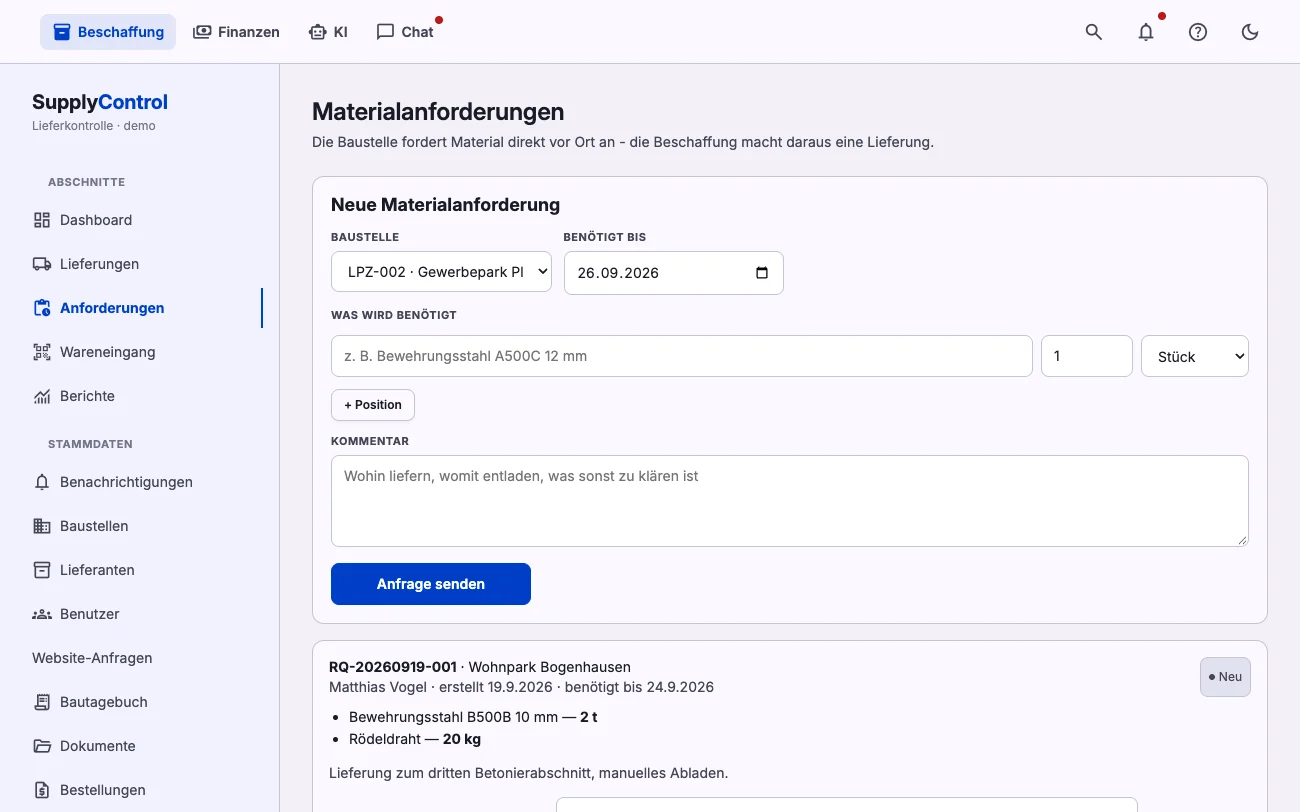Click the Benutzer people icon

tap(42, 614)
